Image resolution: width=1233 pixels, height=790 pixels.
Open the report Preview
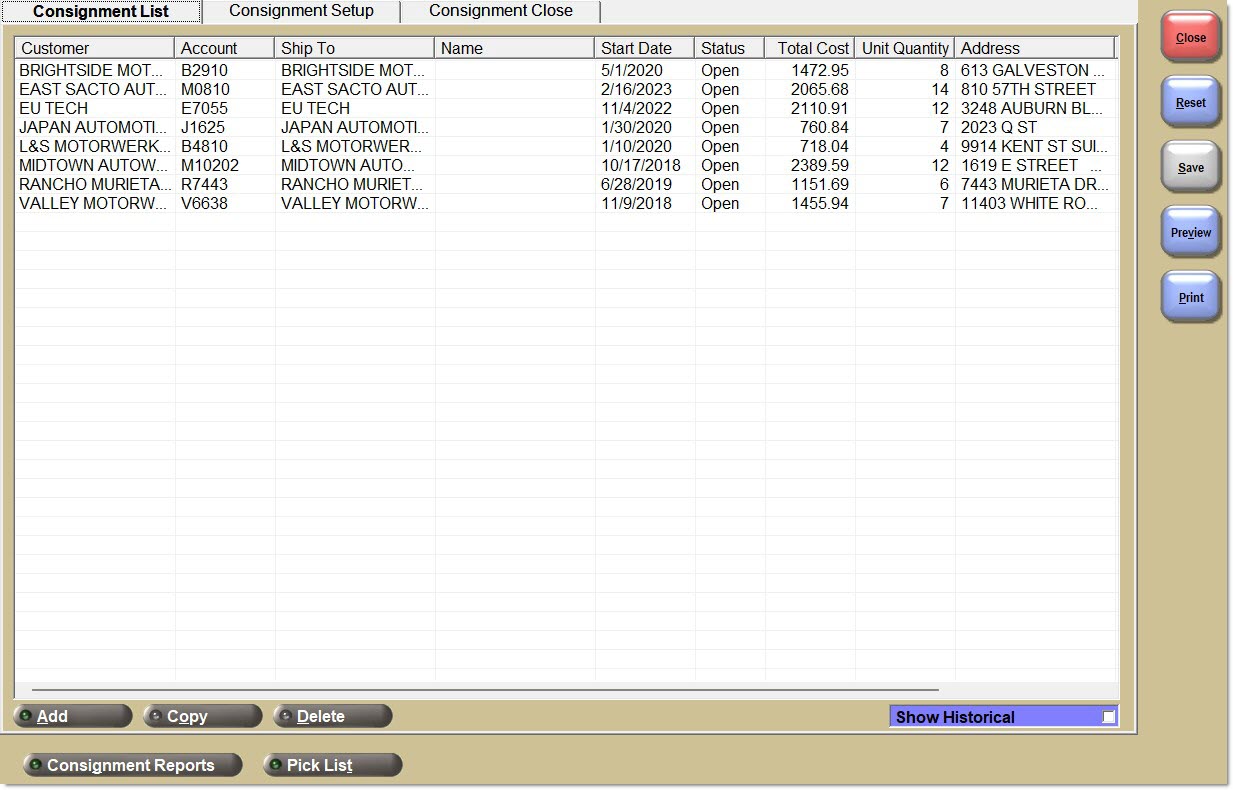tap(1190, 233)
